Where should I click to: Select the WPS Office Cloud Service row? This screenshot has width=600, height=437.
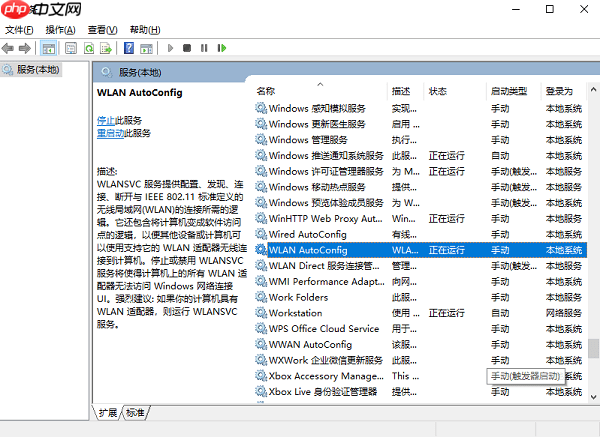pyautogui.click(x=419, y=329)
